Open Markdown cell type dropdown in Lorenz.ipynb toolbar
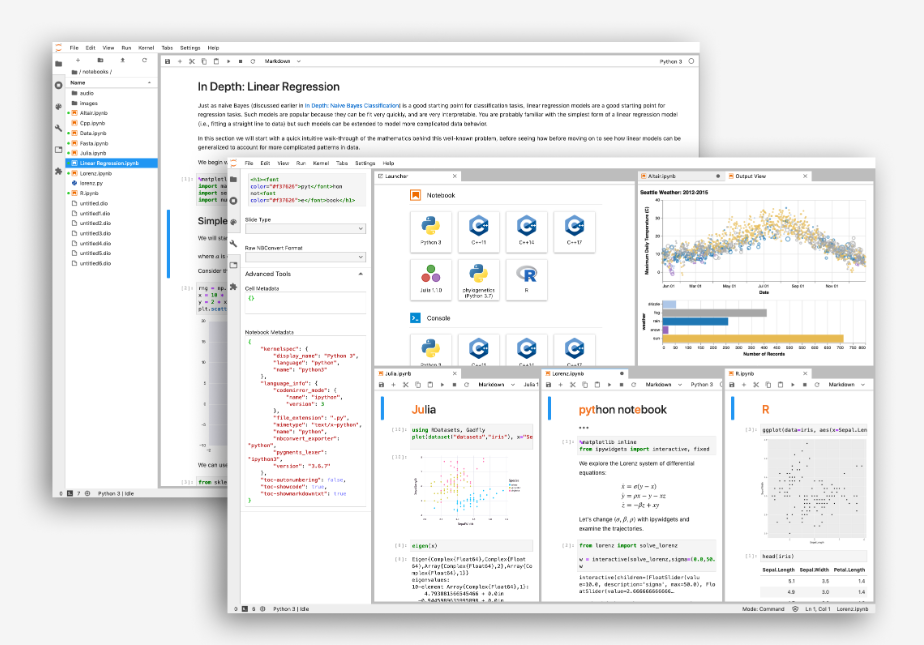The image size is (924, 645). coord(663,385)
